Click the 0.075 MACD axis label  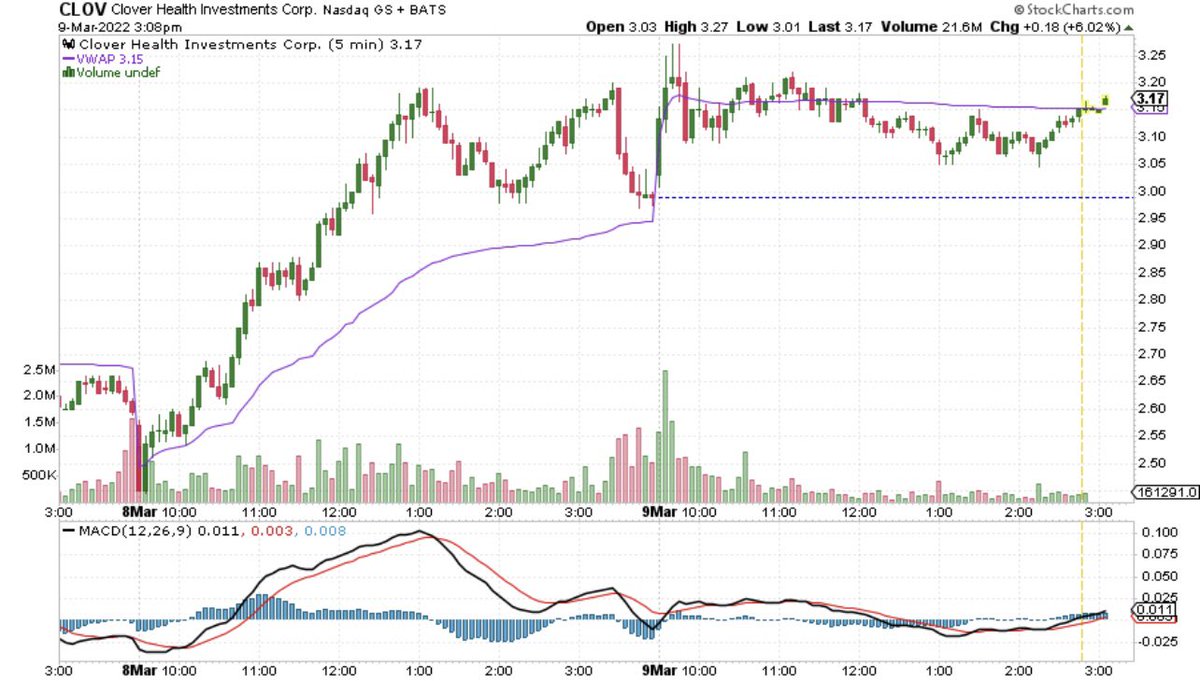tap(1158, 554)
